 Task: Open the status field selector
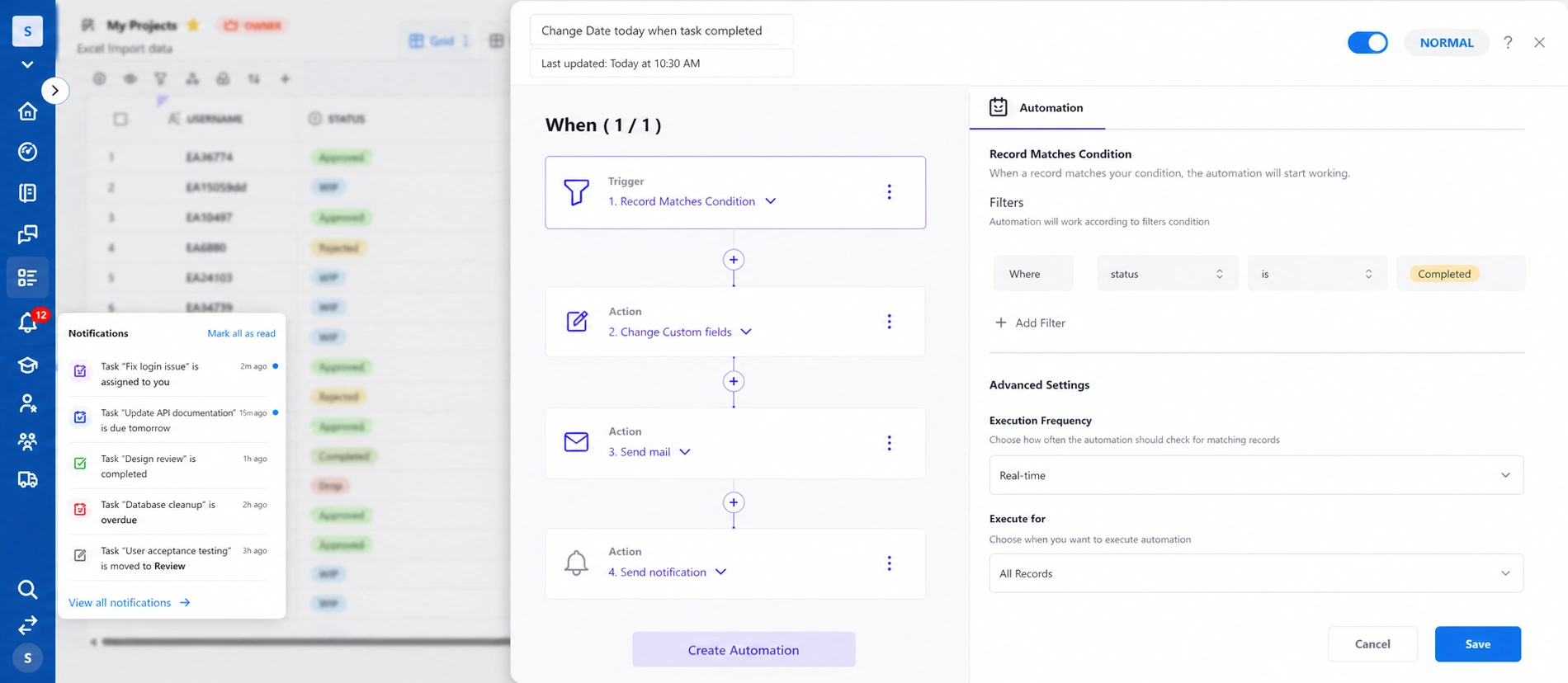[x=1167, y=274]
